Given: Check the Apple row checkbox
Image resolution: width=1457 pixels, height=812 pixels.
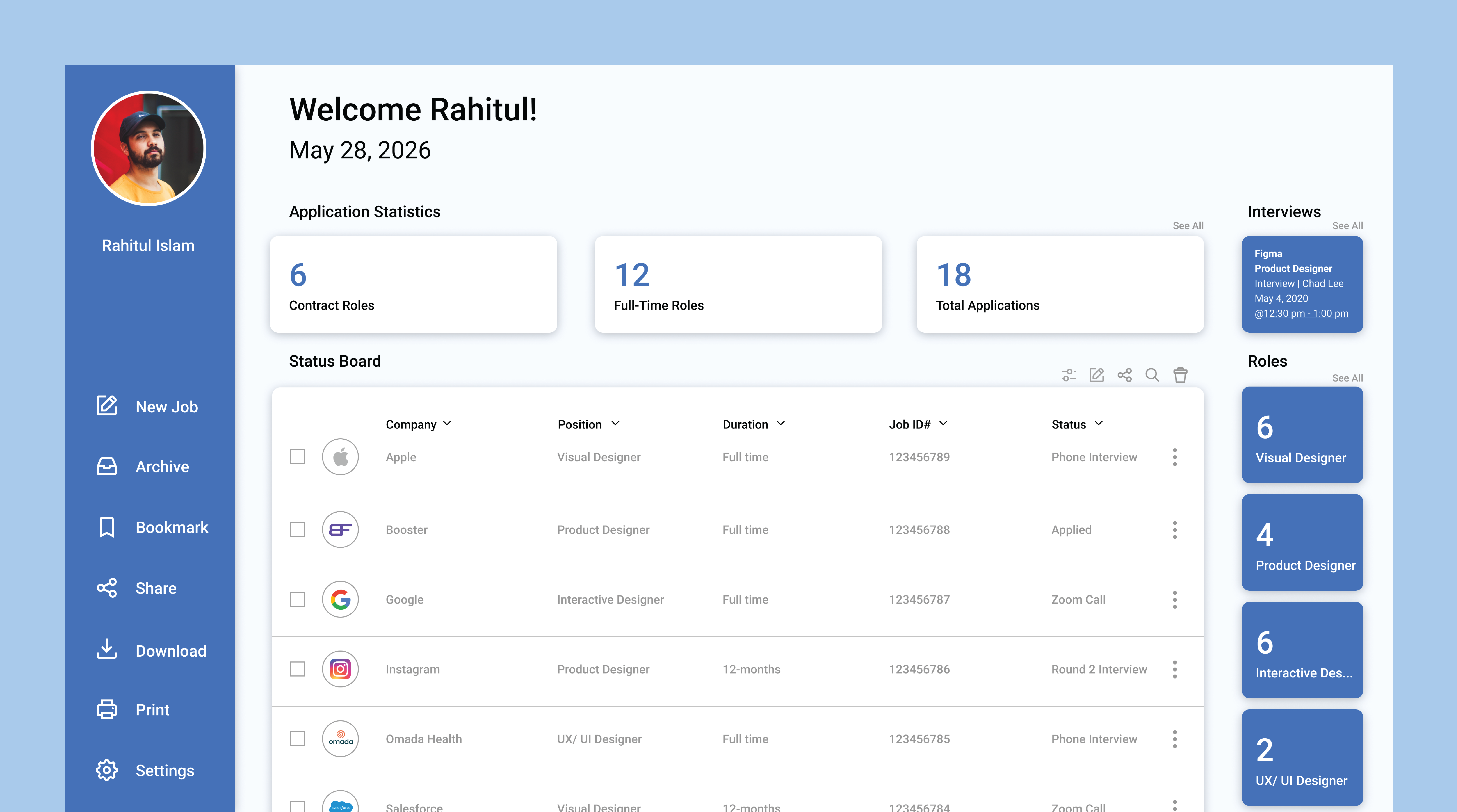Looking at the screenshot, I should [297, 457].
